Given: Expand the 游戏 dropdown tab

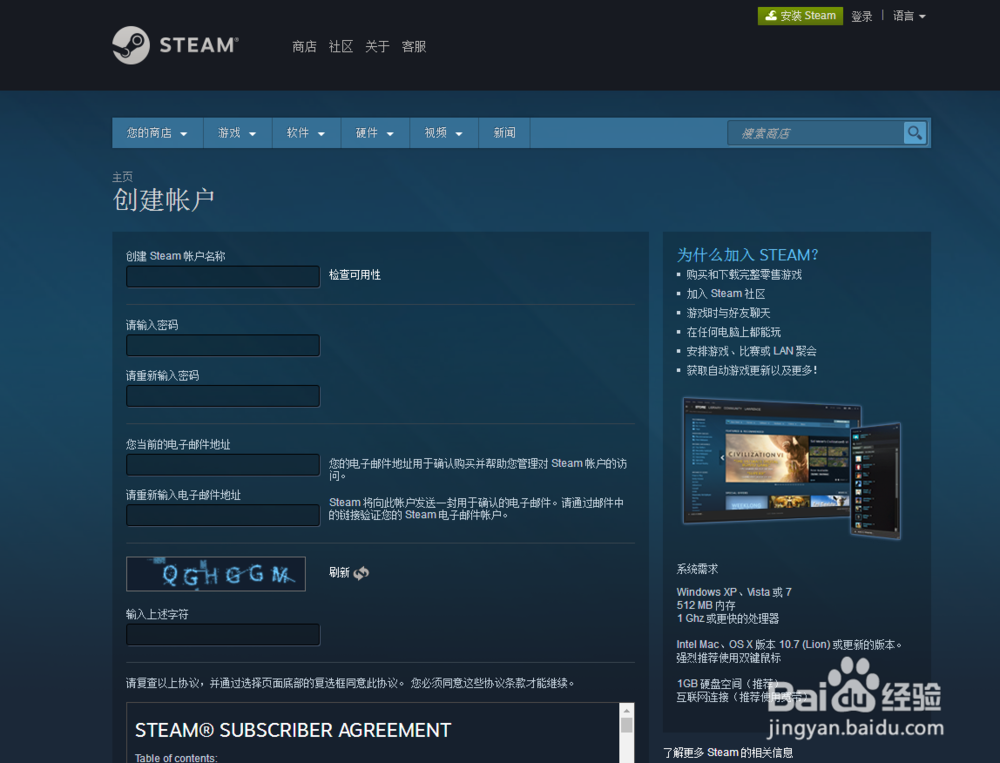Looking at the screenshot, I should pyautogui.click(x=237, y=133).
